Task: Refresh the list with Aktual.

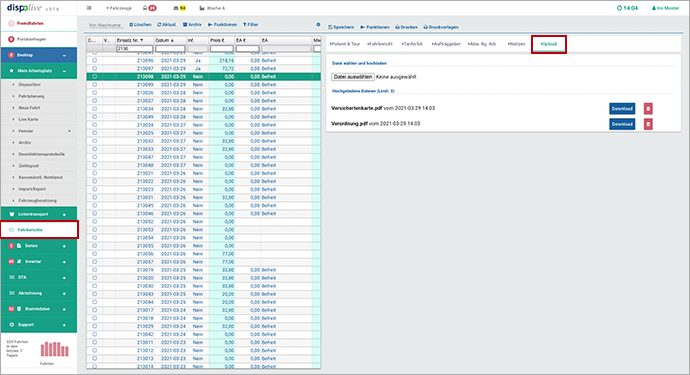Action: pyautogui.click(x=167, y=25)
